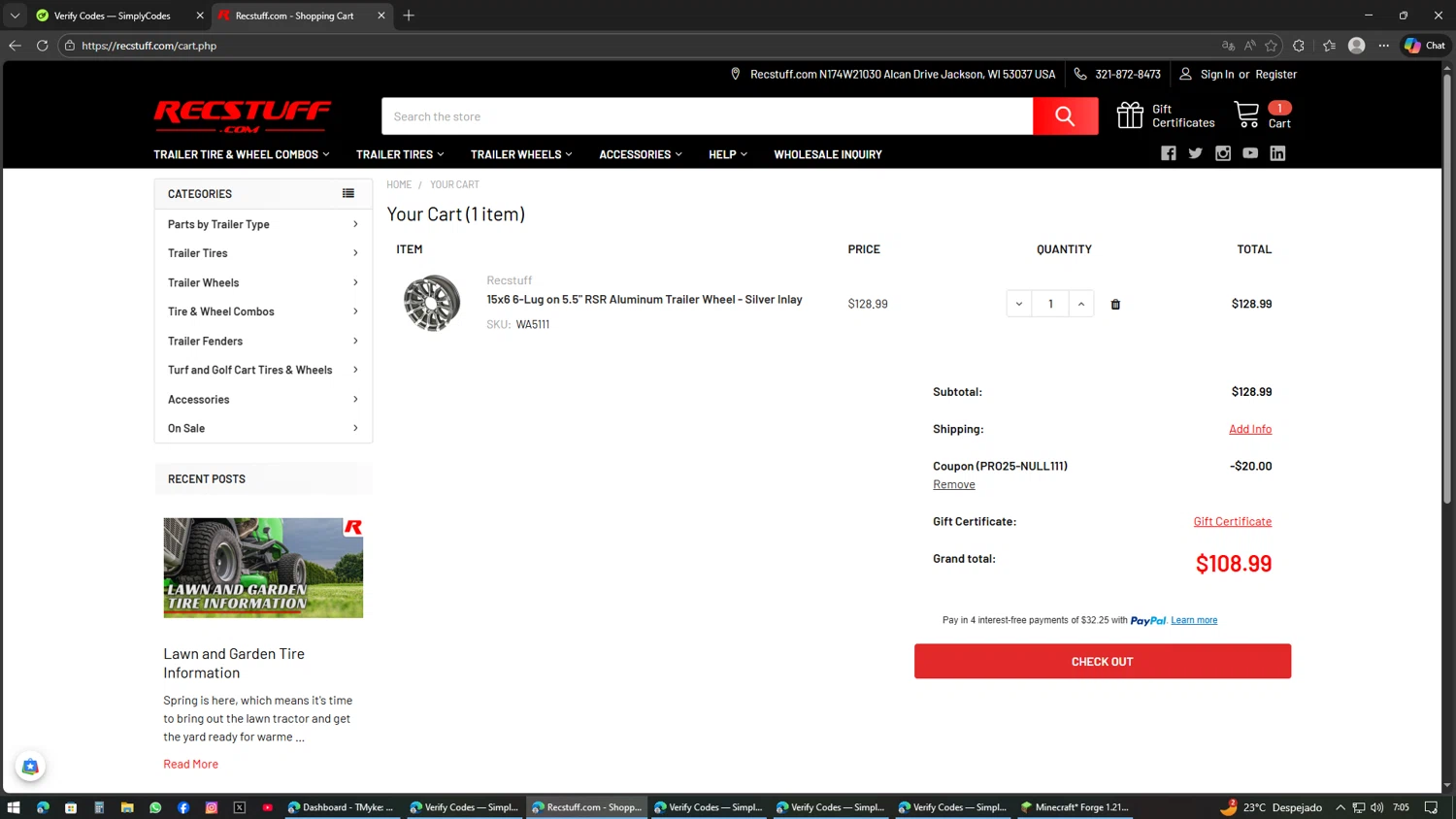The image size is (1456, 819).
Task: Open browser settings and more menu
Action: (x=1384, y=46)
